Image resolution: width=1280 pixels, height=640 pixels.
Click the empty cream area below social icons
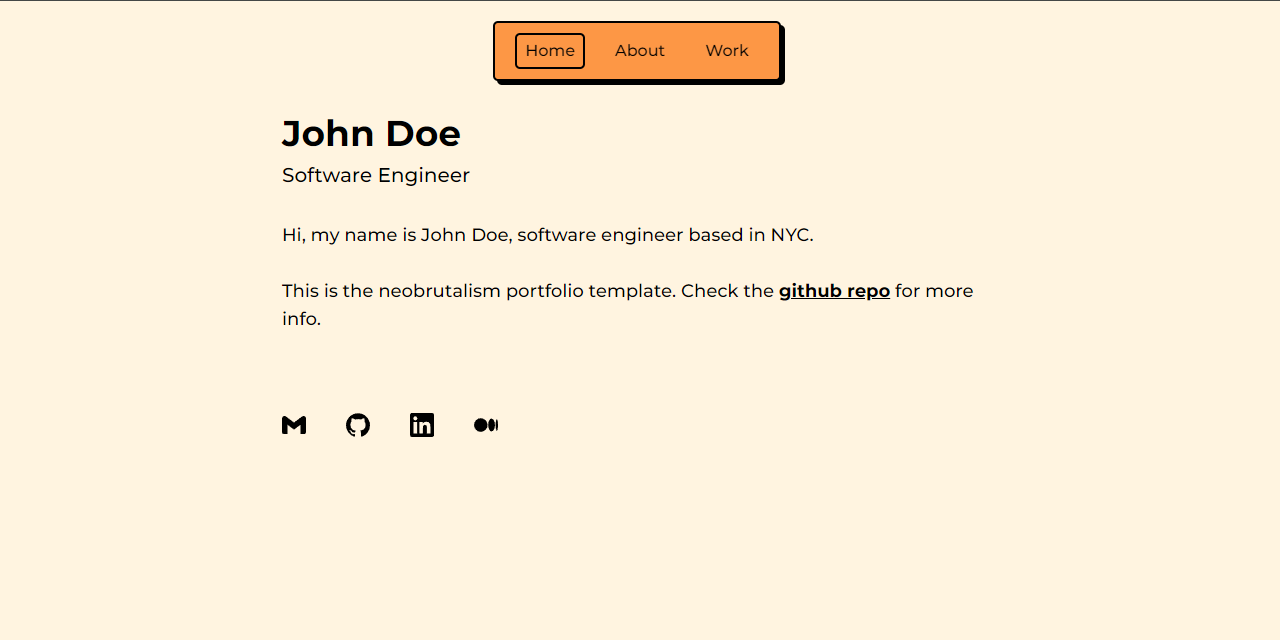(x=640, y=540)
